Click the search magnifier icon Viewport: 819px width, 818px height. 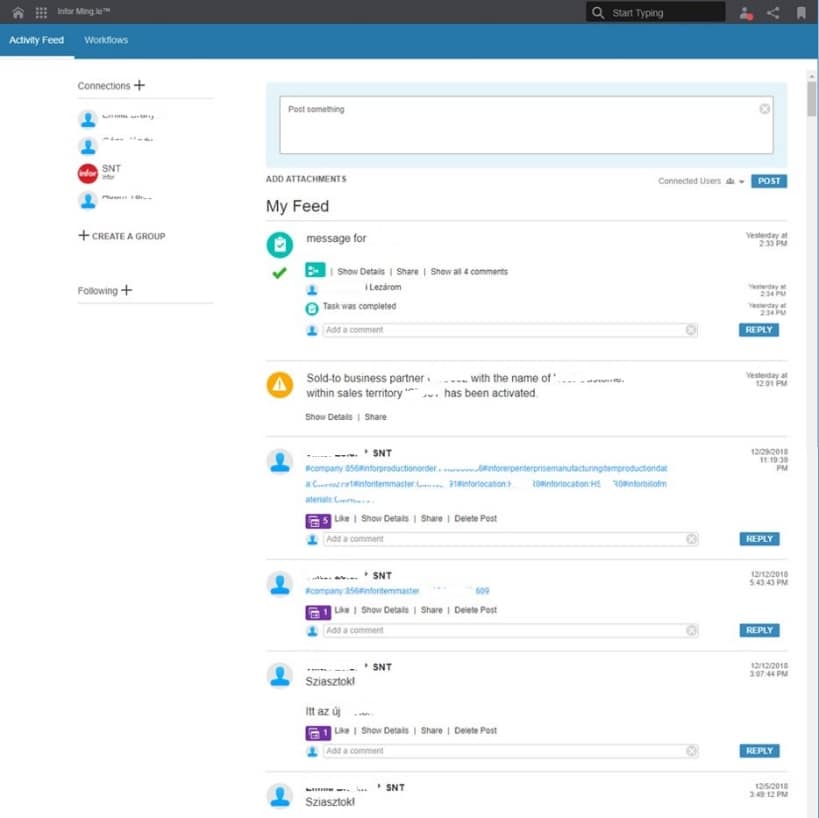pos(599,12)
